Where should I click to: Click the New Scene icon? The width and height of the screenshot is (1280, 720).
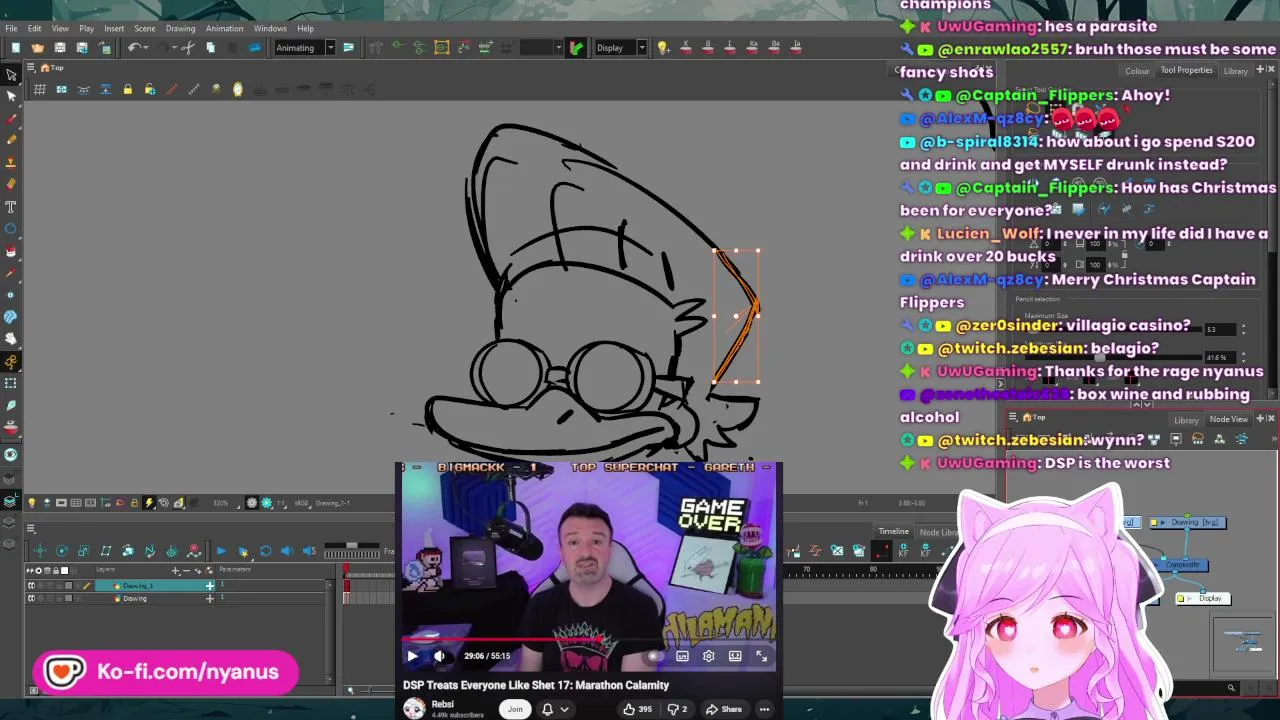click(x=16, y=48)
